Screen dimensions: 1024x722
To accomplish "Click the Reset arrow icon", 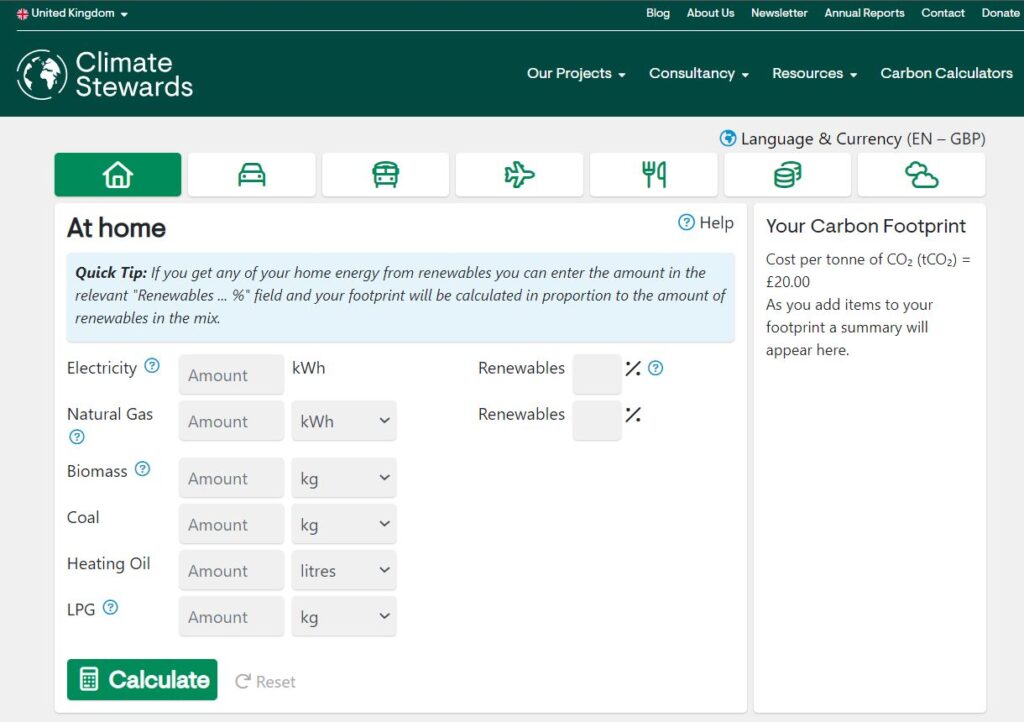I will click(243, 682).
